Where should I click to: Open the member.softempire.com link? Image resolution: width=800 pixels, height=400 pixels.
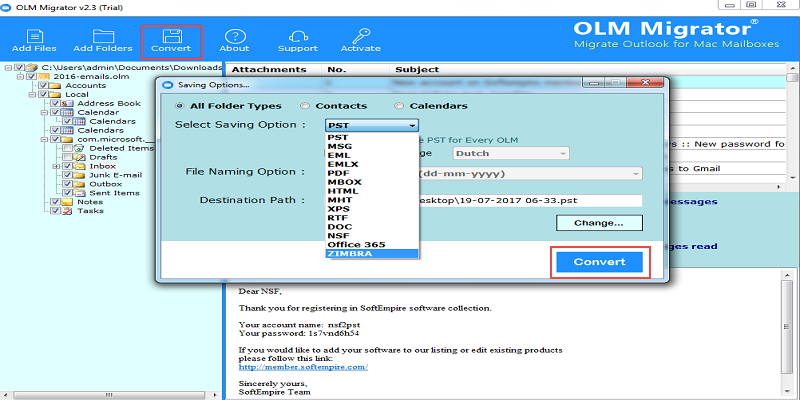(304, 367)
